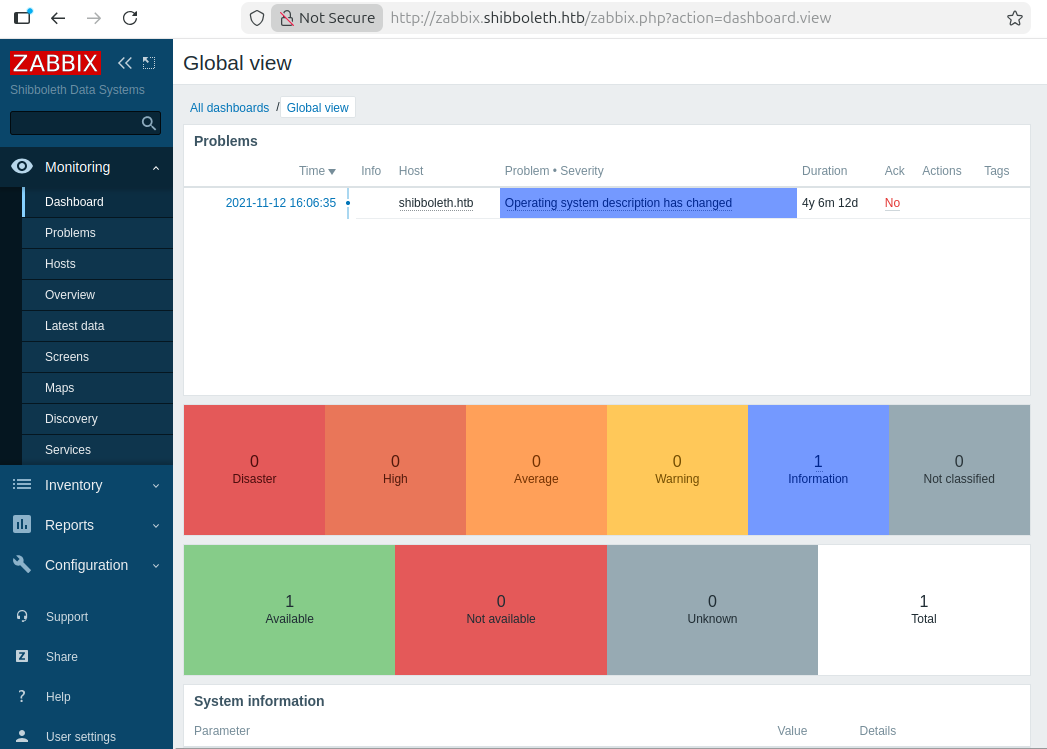1047x749 pixels.
Task: Hide sidebar using the kiosk-style icon
Action: tap(149, 63)
